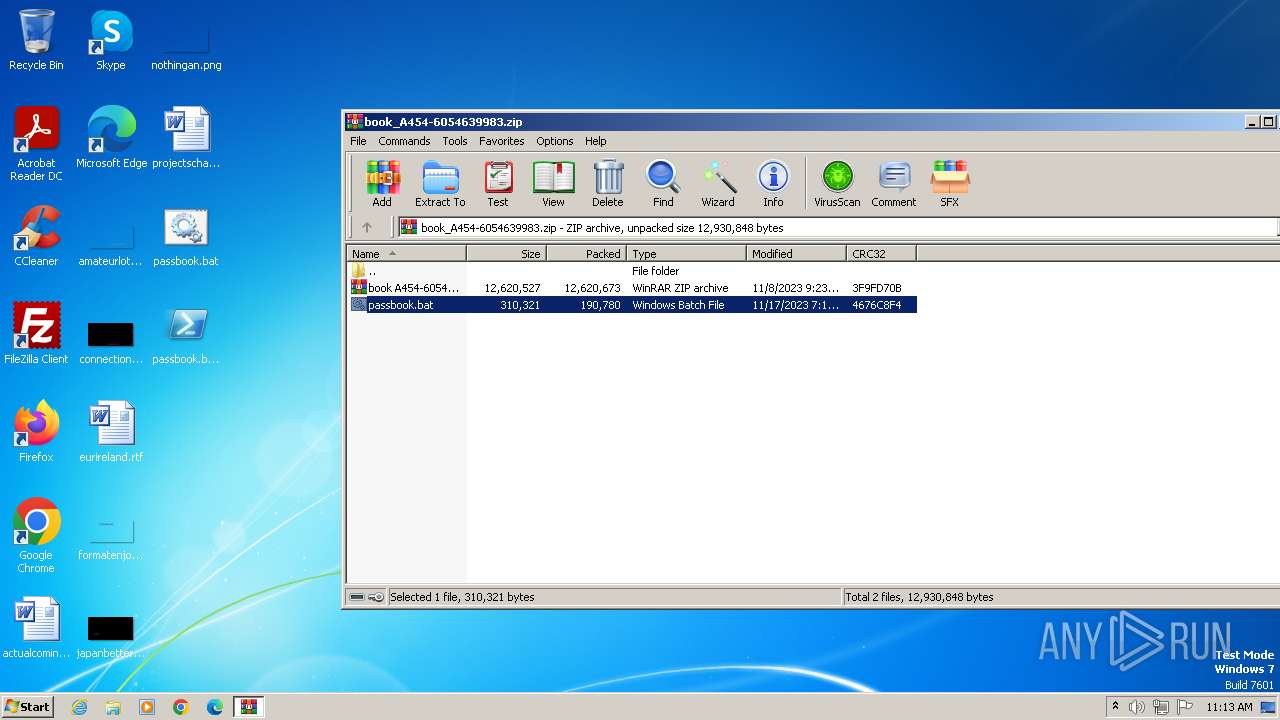This screenshot has width=1280, height=720.
Task: Open the View file tool
Action: 553,184
